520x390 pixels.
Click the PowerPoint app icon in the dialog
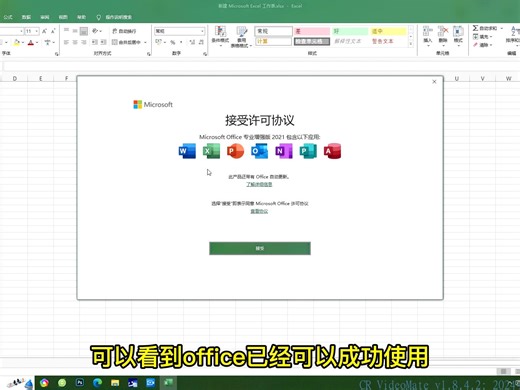pyautogui.click(x=235, y=151)
